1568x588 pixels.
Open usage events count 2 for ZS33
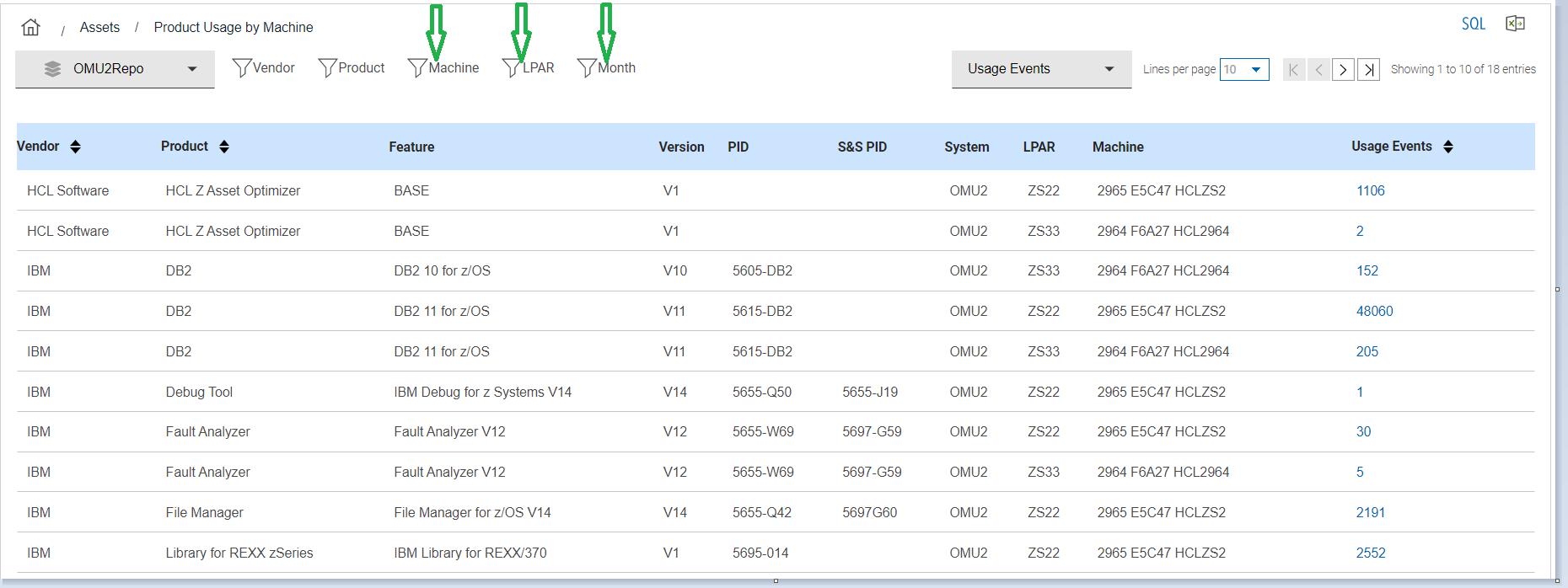(x=1359, y=231)
